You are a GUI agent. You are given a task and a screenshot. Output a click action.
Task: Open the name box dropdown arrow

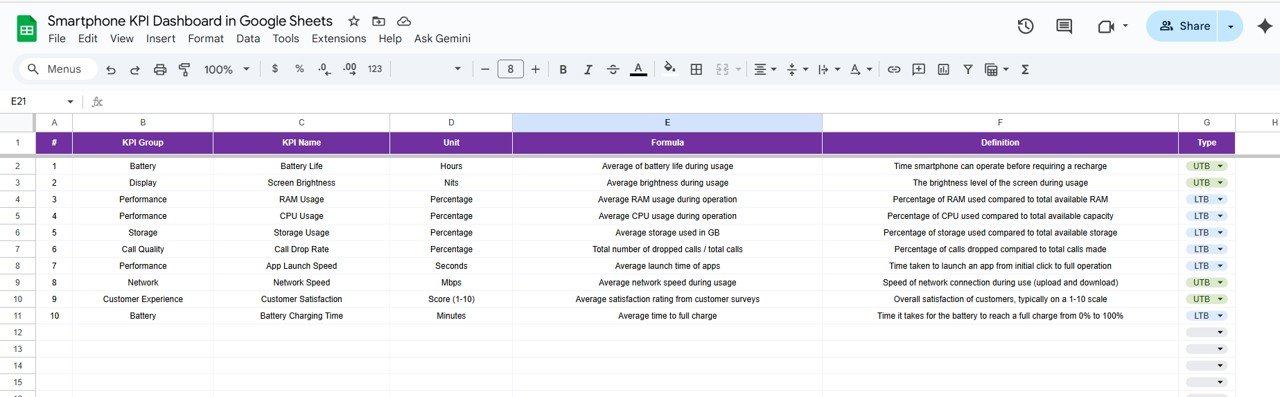(70, 101)
